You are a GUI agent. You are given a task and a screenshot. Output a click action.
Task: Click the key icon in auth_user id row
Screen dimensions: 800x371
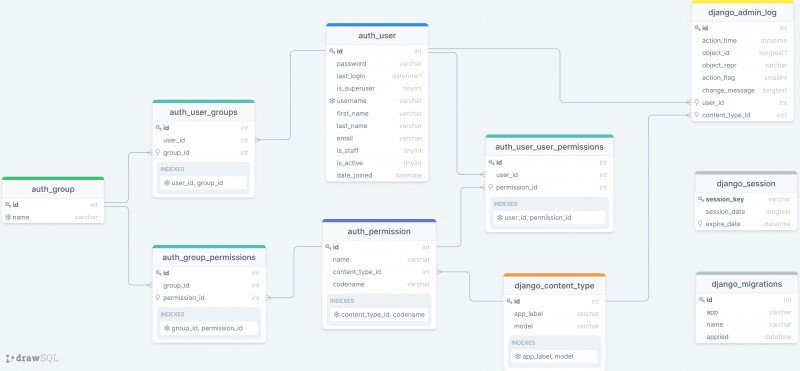coord(332,51)
